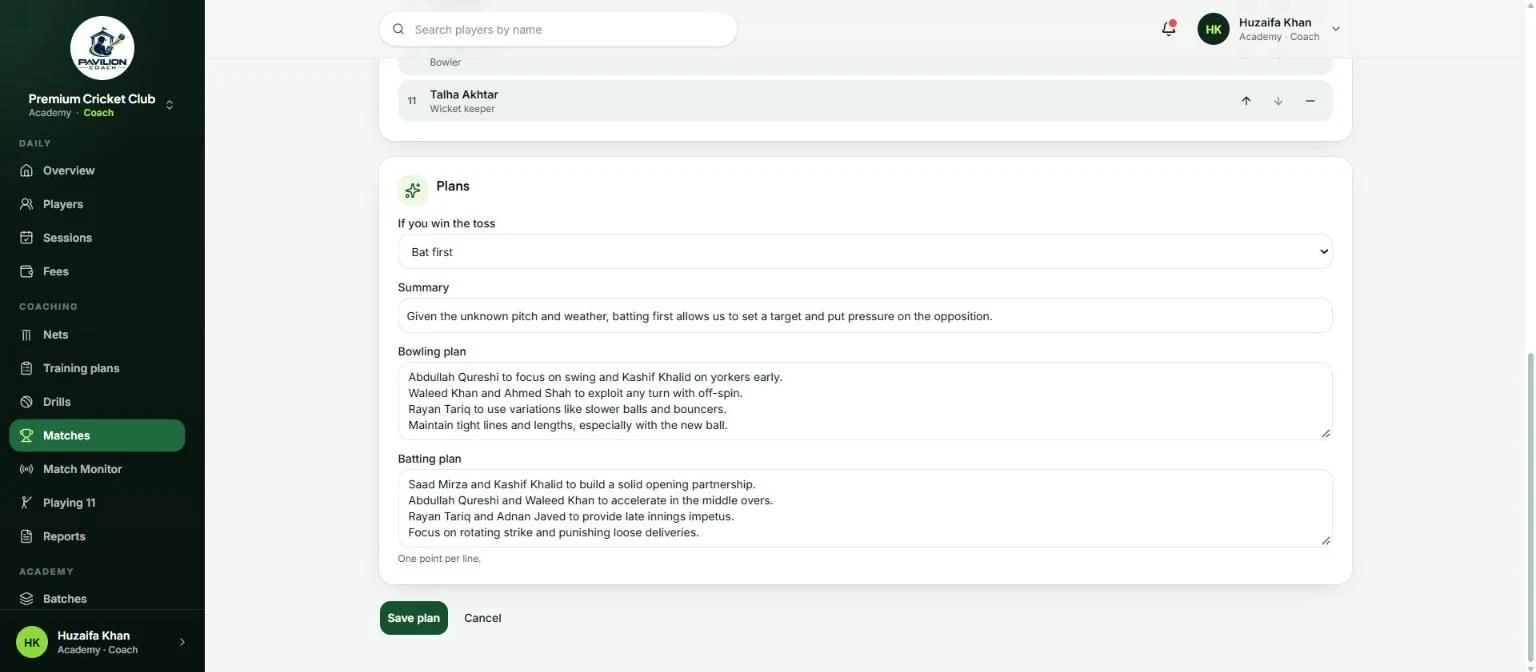
Task: Open the Players page
Action: tap(97, 204)
